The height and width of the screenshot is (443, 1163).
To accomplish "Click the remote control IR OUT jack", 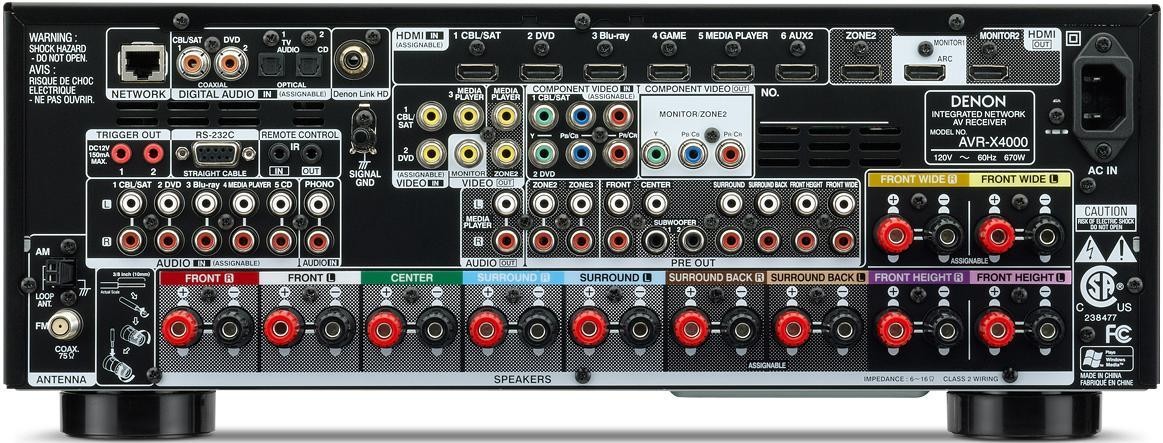I will tap(312, 154).
